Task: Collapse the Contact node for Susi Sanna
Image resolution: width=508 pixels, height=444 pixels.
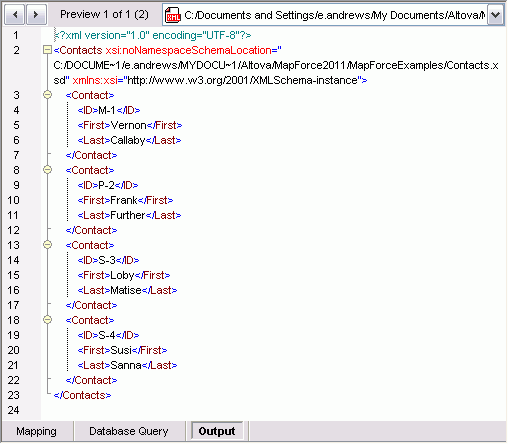Action: pyautogui.click(x=48, y=320)
